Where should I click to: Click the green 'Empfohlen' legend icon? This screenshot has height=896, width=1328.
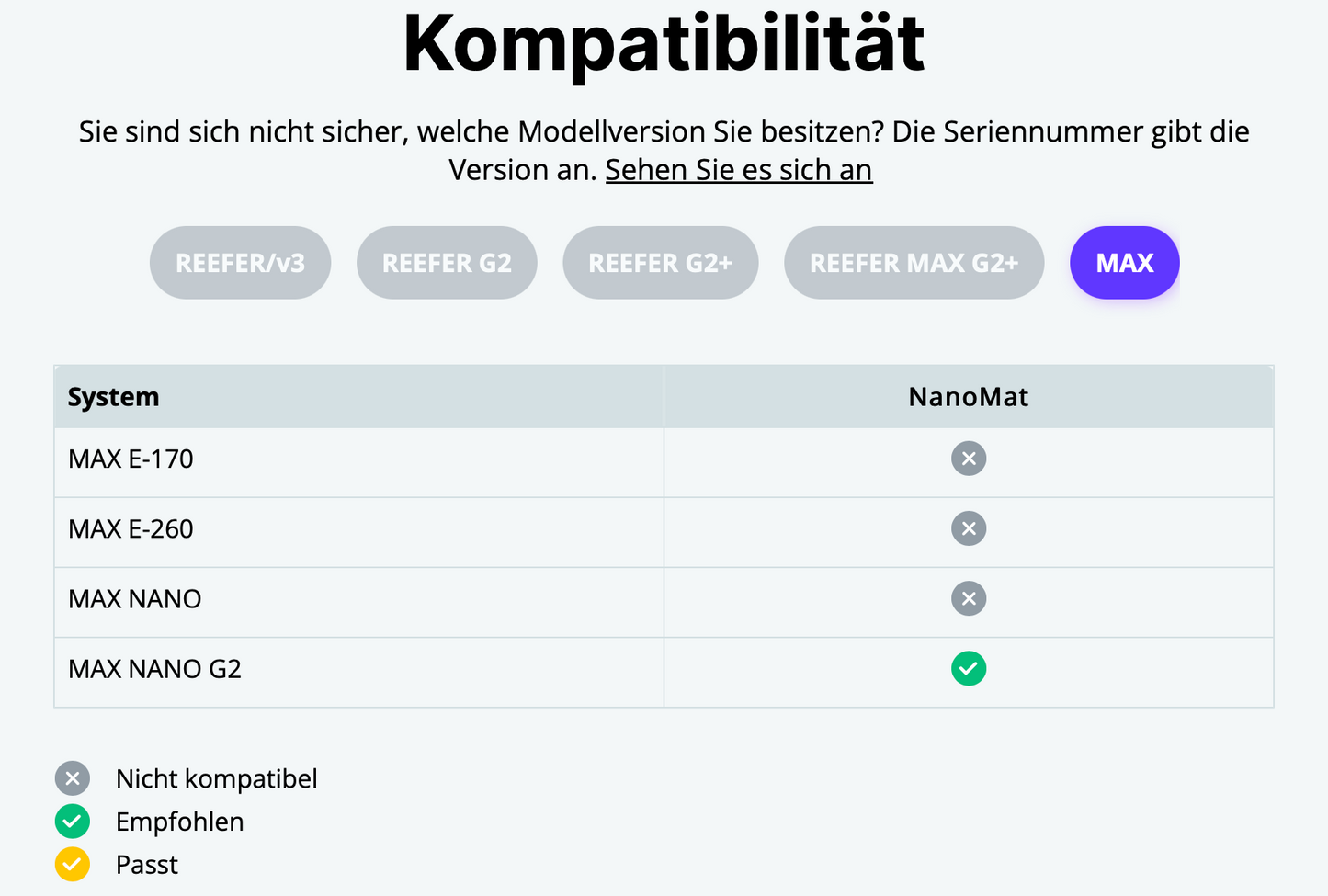73,822
